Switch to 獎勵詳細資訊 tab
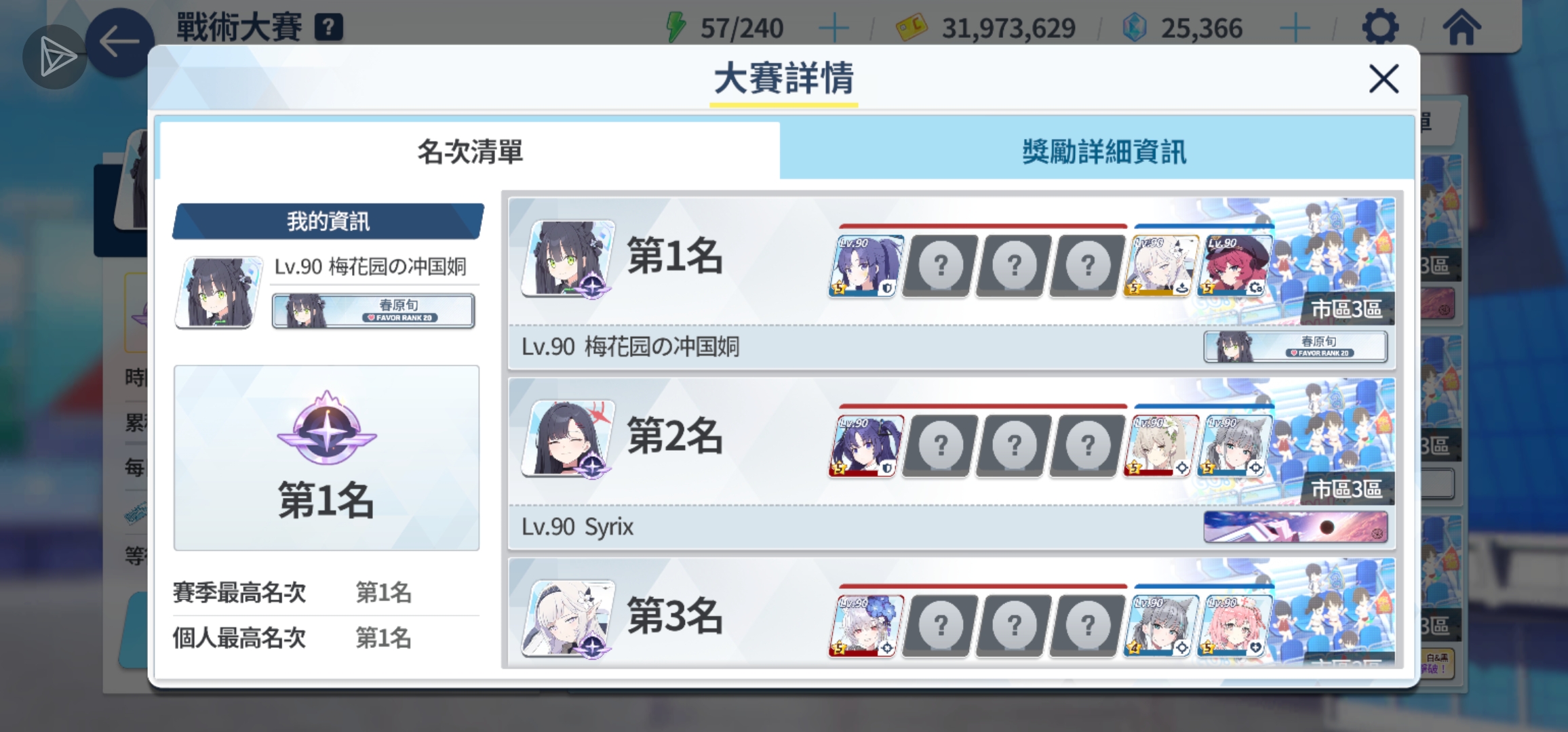This screenshot has height=732, width=1568. coord(1103,152)
